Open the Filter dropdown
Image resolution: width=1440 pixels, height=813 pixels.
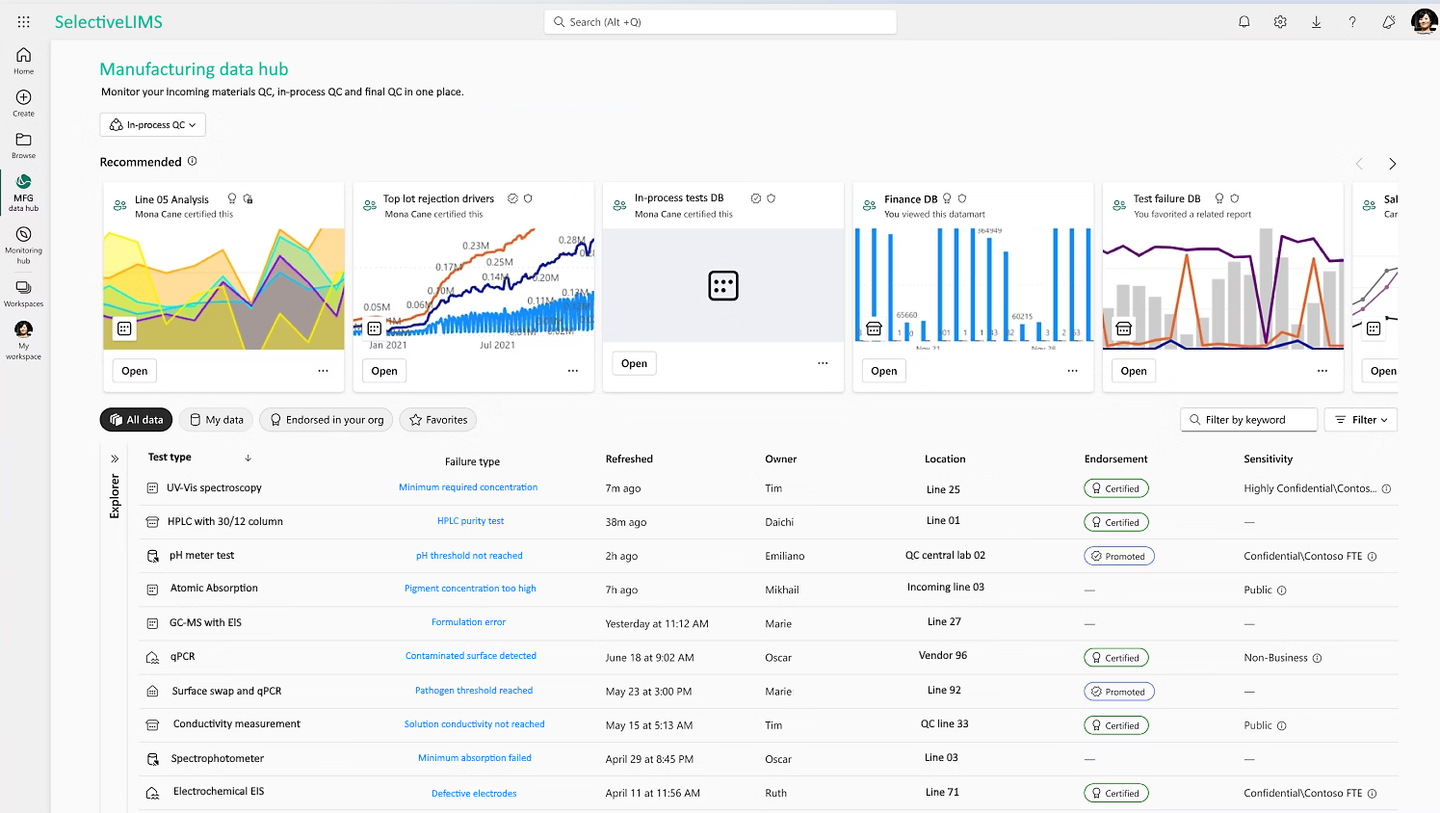[x=1360, y=420]
